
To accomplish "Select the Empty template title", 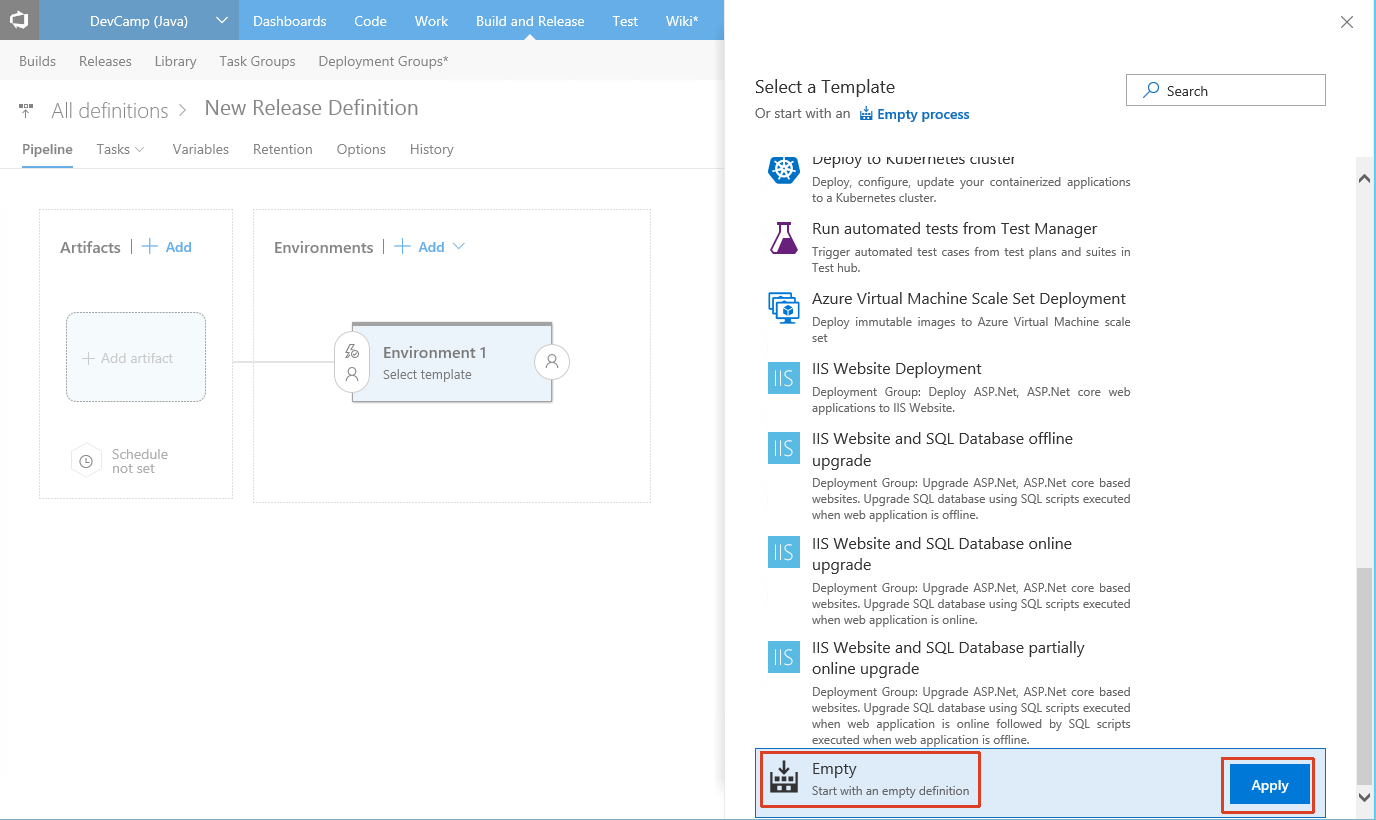I will pyautogui.click(x=834, y=769).
